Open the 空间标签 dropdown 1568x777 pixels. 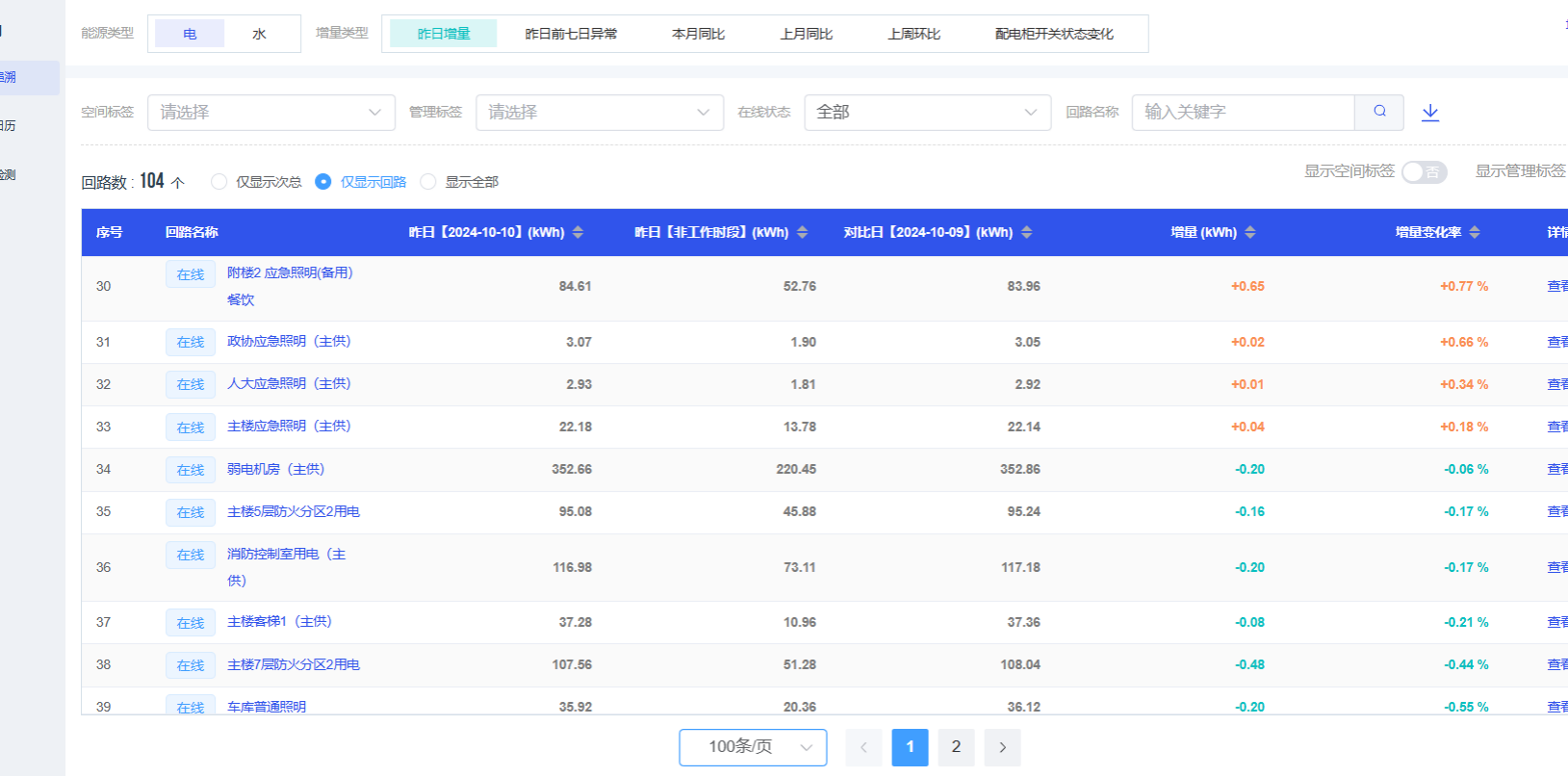270,113
